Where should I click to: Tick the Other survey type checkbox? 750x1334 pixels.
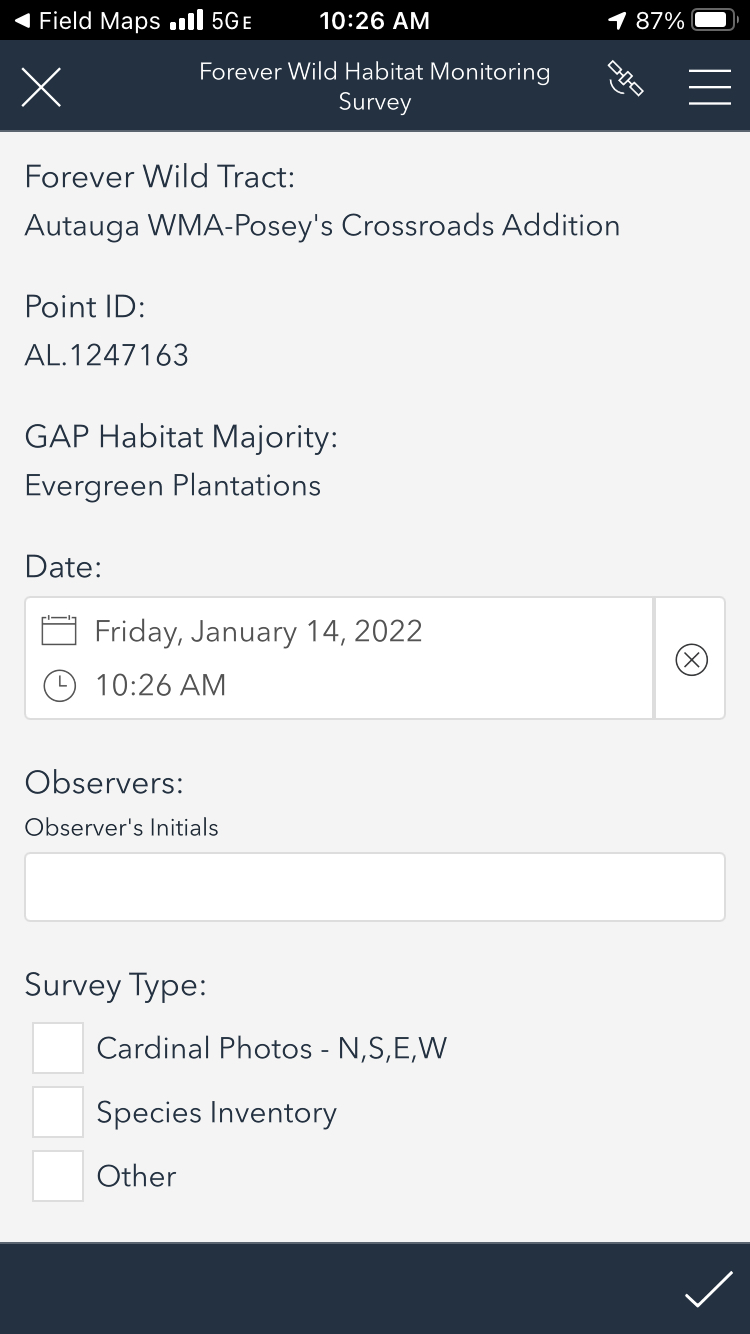coord(58,1176)
